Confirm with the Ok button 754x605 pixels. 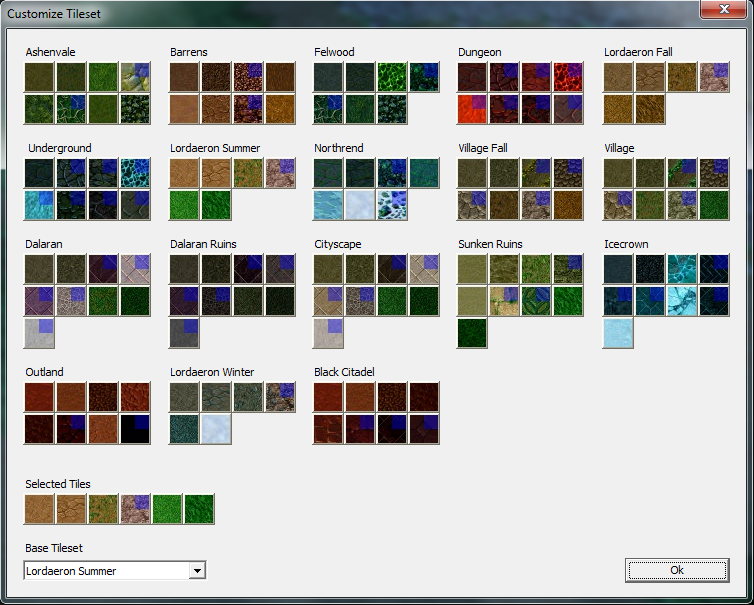(677, 570)
